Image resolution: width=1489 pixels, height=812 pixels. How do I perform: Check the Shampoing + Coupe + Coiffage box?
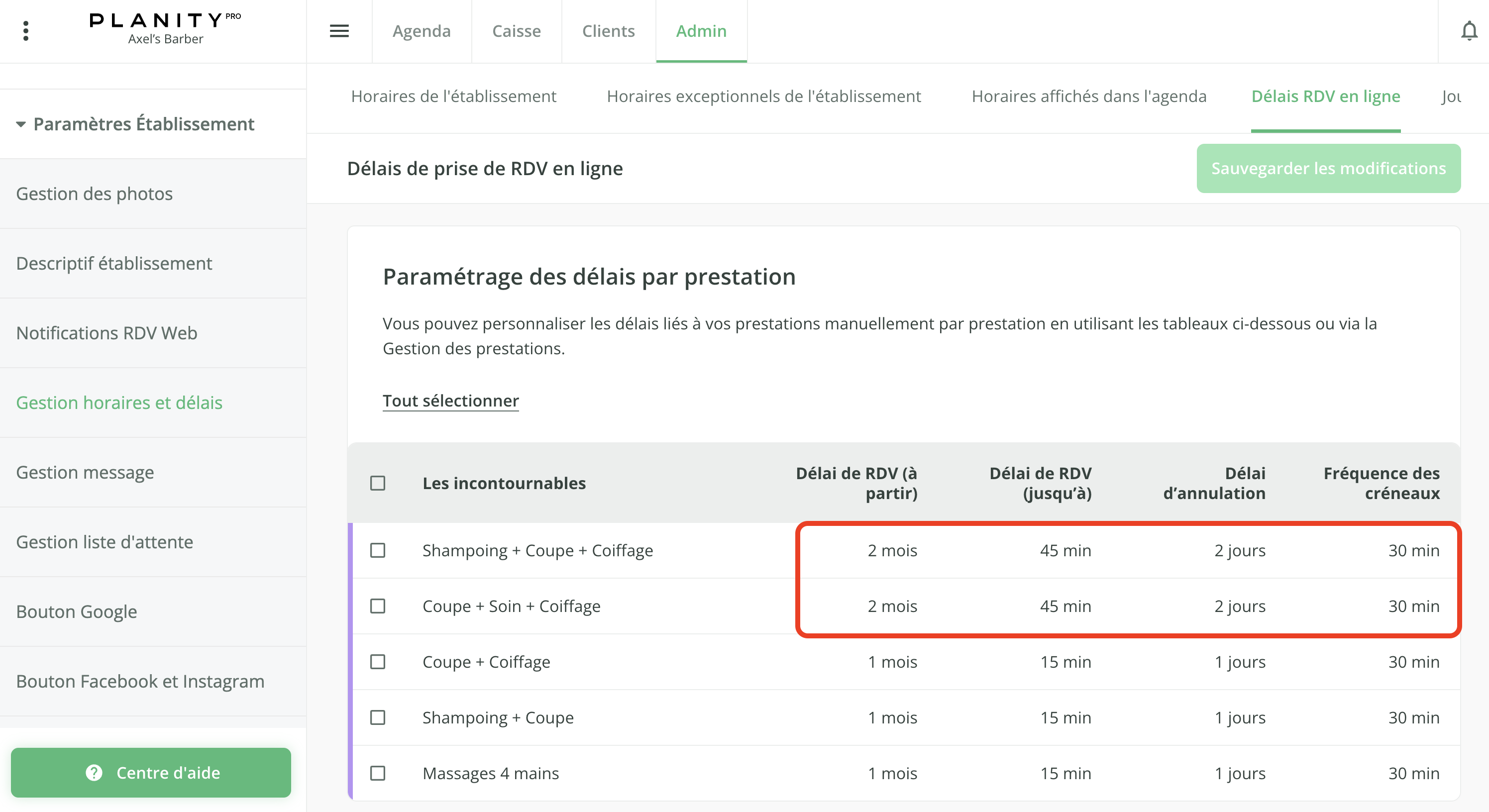click(x=377, y=550)
